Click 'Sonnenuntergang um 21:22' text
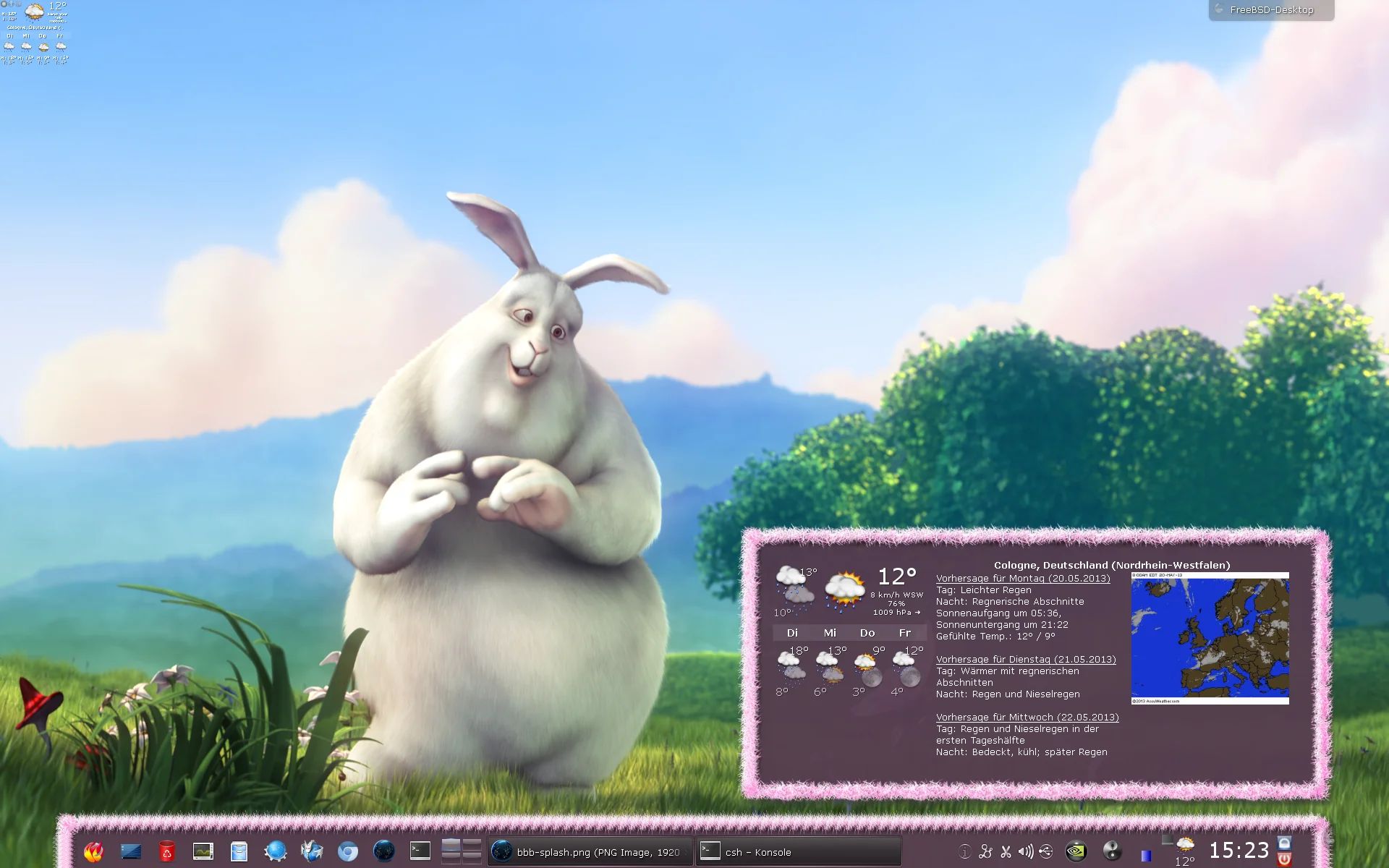The height and width of the screenshot is (868, 1389). 1002,625
